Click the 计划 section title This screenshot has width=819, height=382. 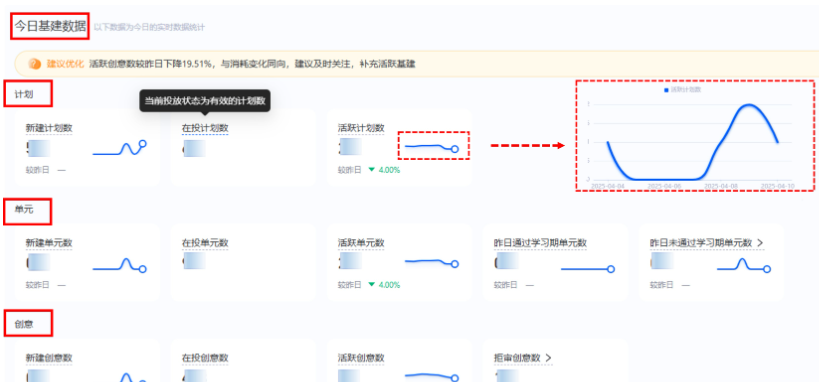[24, 94]
